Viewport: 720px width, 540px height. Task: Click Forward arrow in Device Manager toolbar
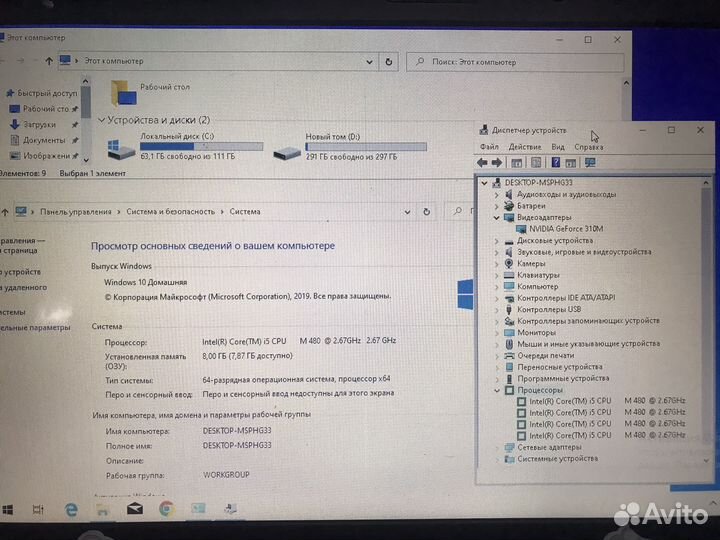pos(497,163)
